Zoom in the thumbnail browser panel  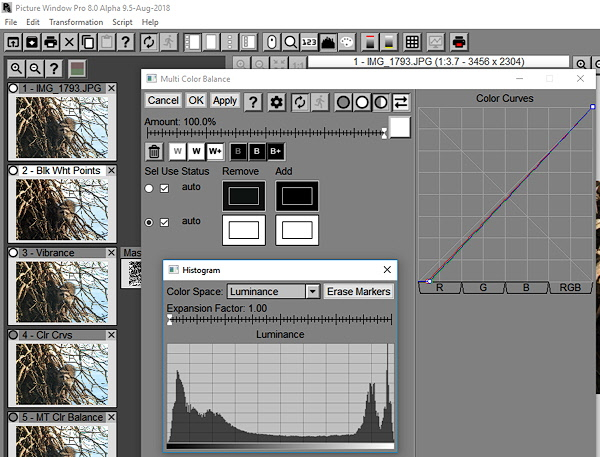pyautogui.click(x=16, y=69)
